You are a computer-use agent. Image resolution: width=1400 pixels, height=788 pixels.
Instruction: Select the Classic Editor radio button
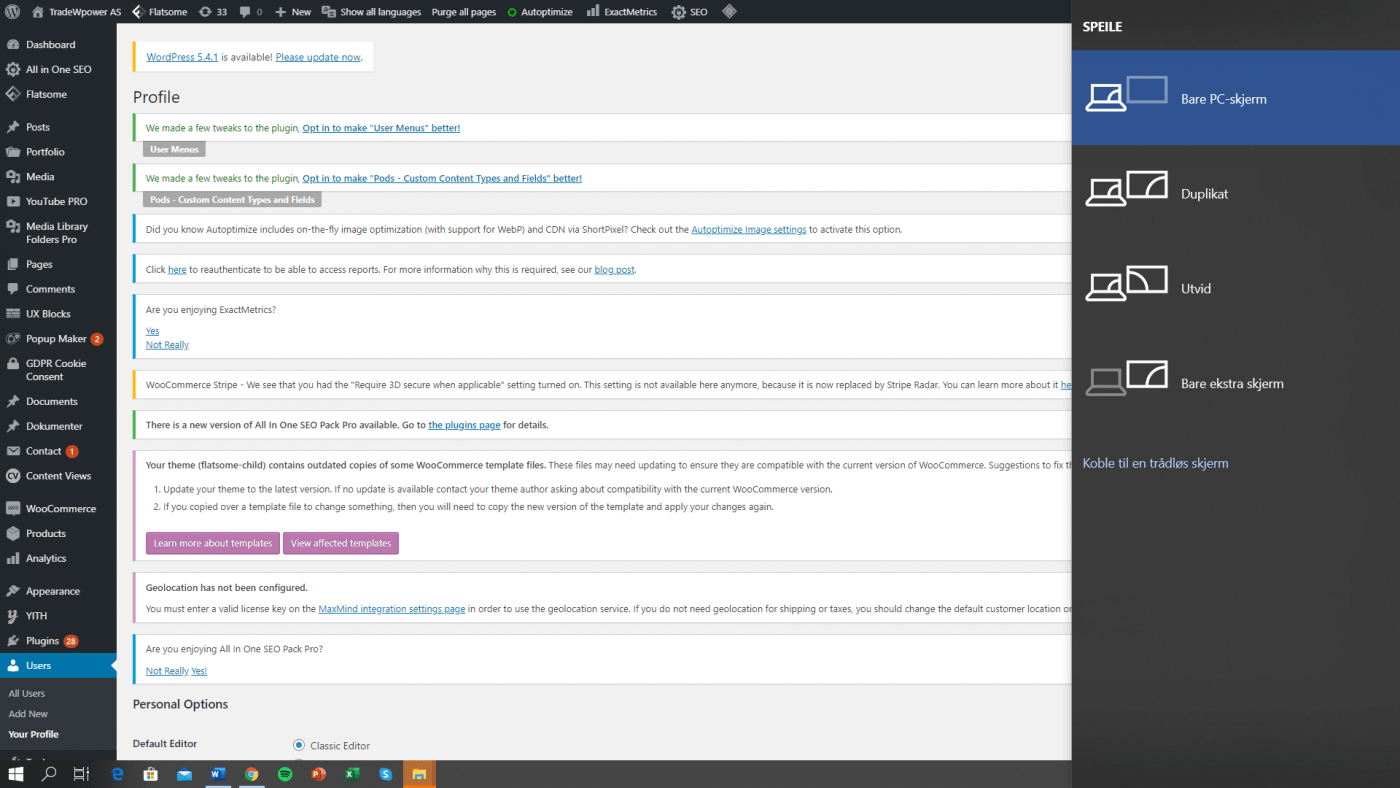pos(299,745)
